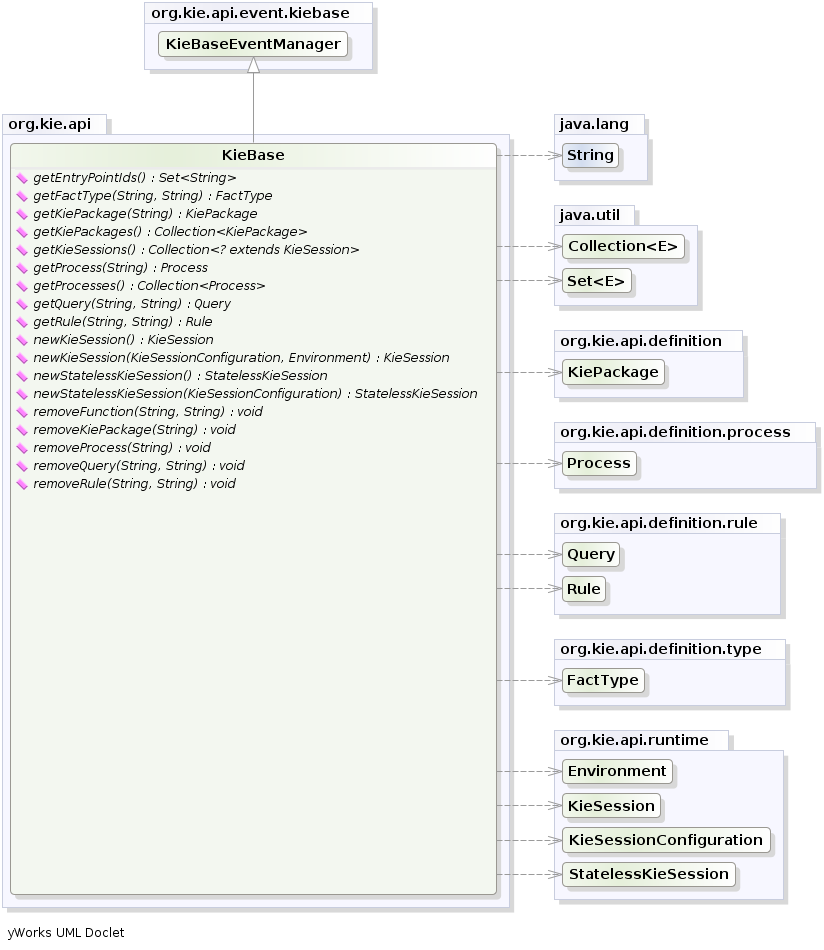
Task: Click the StatelessKieSession class node
Action: [x=648, y=874]
